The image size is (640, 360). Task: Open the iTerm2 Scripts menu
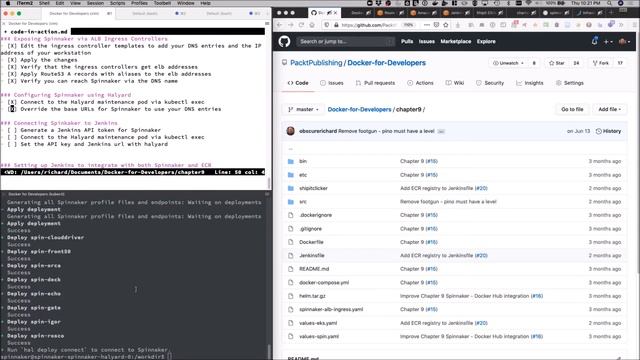[x=118, y=3]
